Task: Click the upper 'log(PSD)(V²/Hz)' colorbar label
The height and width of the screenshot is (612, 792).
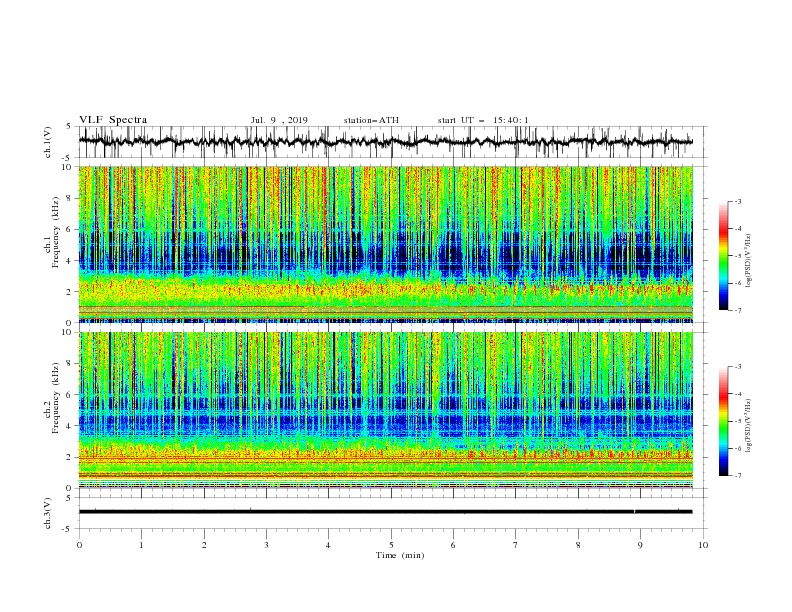Action: tap(750, 261)
